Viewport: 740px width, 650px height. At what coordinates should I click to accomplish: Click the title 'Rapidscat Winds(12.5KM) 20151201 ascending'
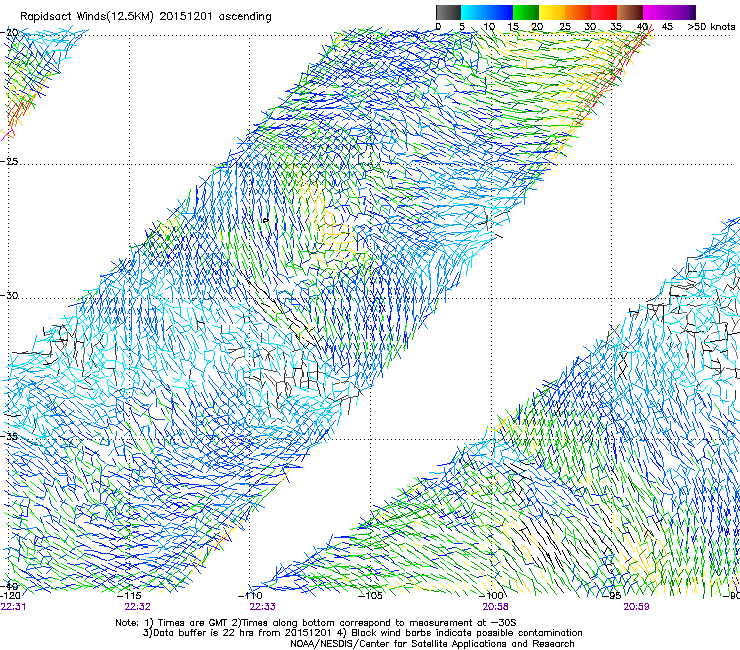(146, 17)
